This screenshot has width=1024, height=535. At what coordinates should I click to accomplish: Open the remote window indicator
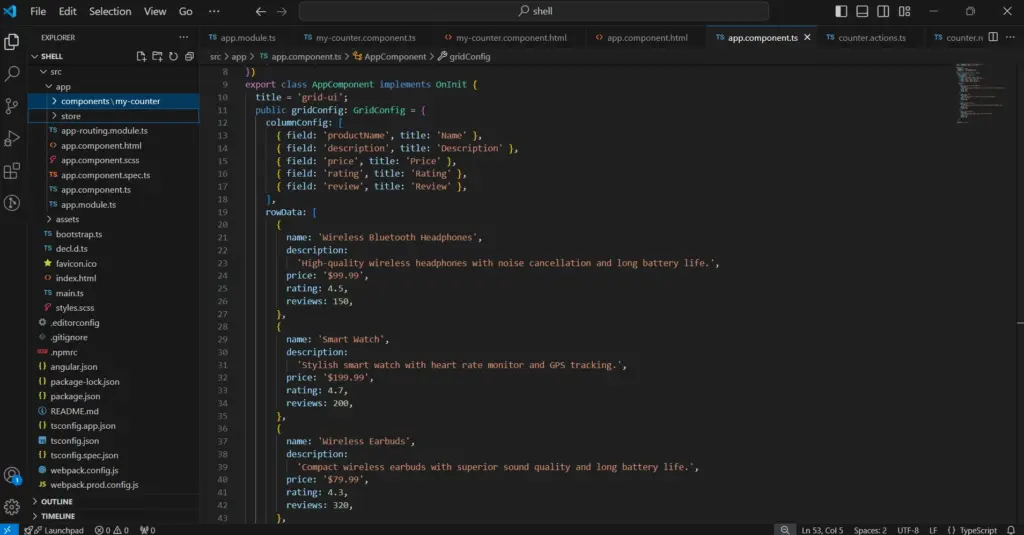point(8,530)
